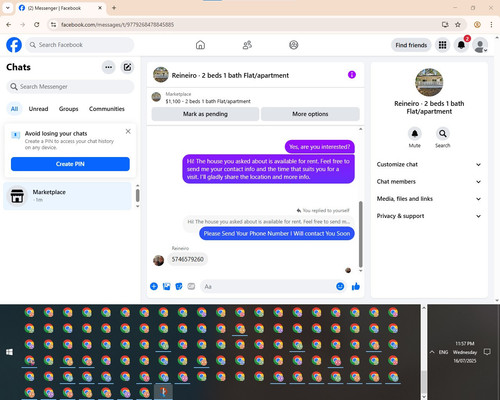Screen dimensions: 500x400
Task: Click the Find friends button
Action: [411, 45]
